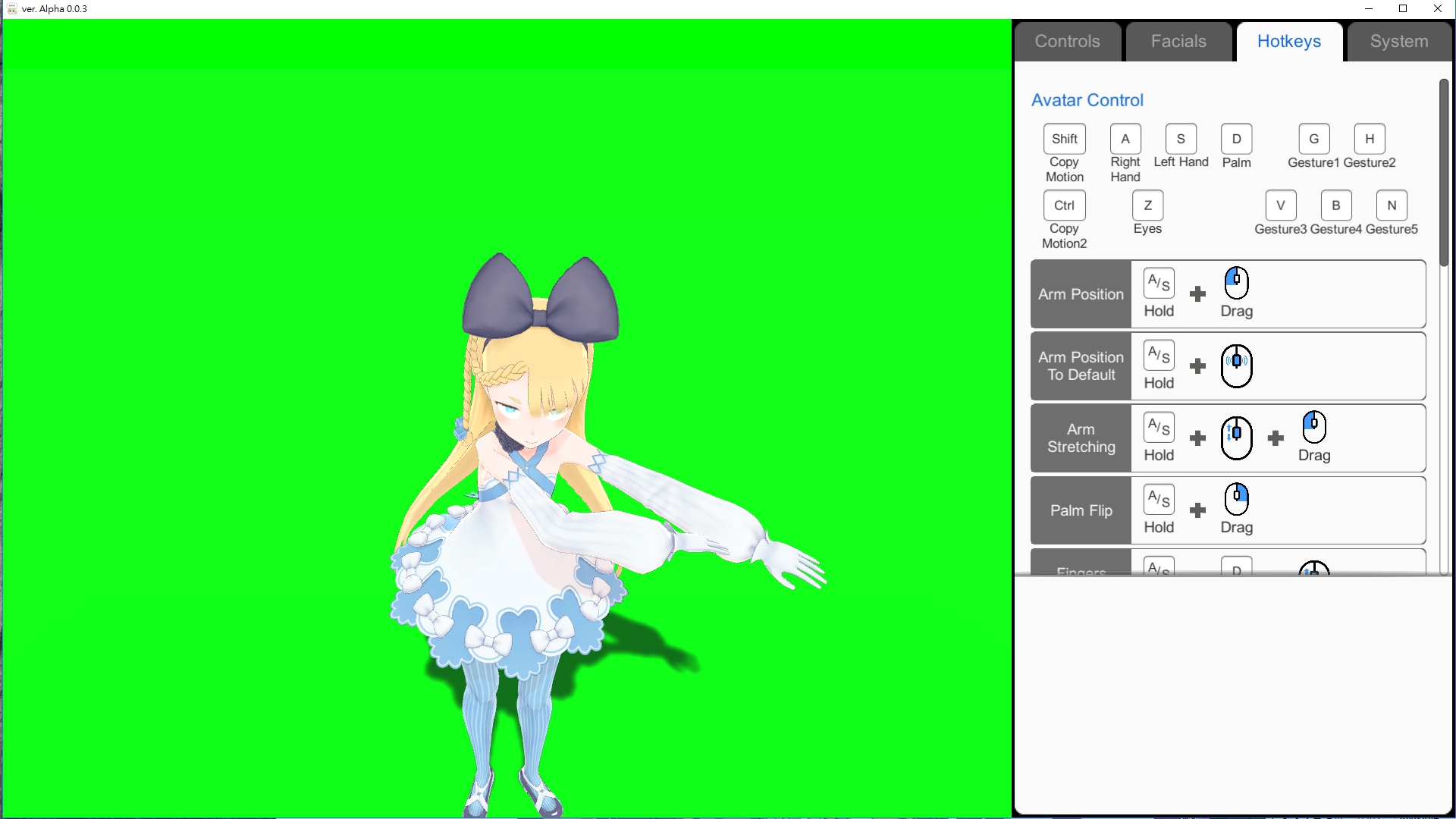This screenshot has height=819, width=1456.
Task: Click the G Gesture1 key button
Action: click(x=1313, y=139)
